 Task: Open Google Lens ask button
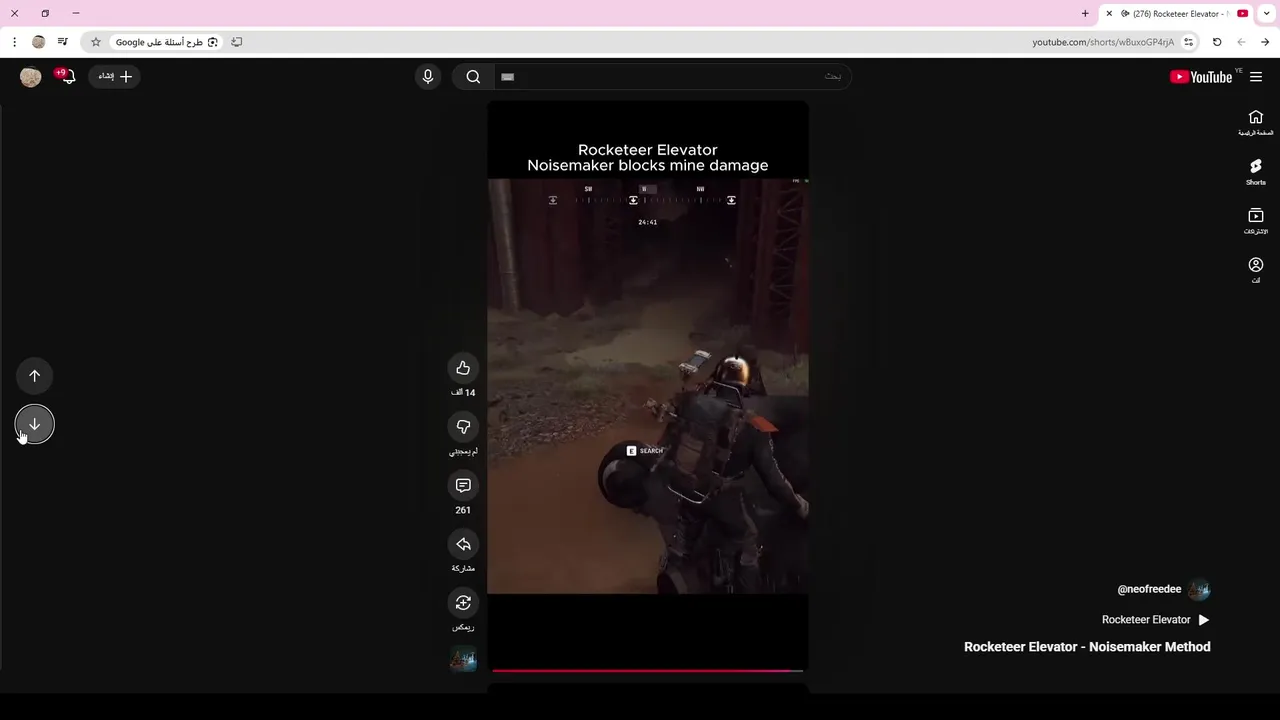tap(166, 42)
